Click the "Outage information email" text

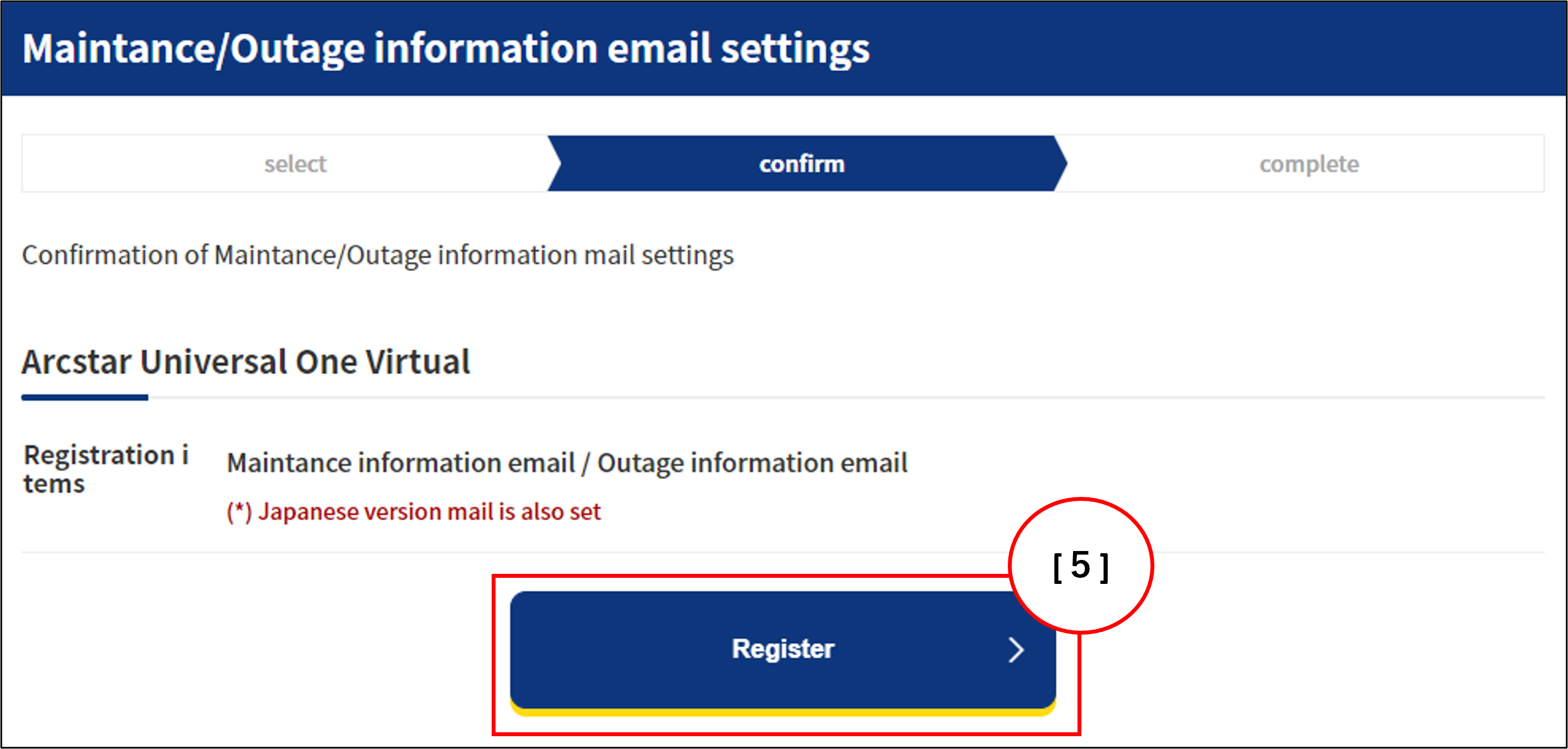752,463
